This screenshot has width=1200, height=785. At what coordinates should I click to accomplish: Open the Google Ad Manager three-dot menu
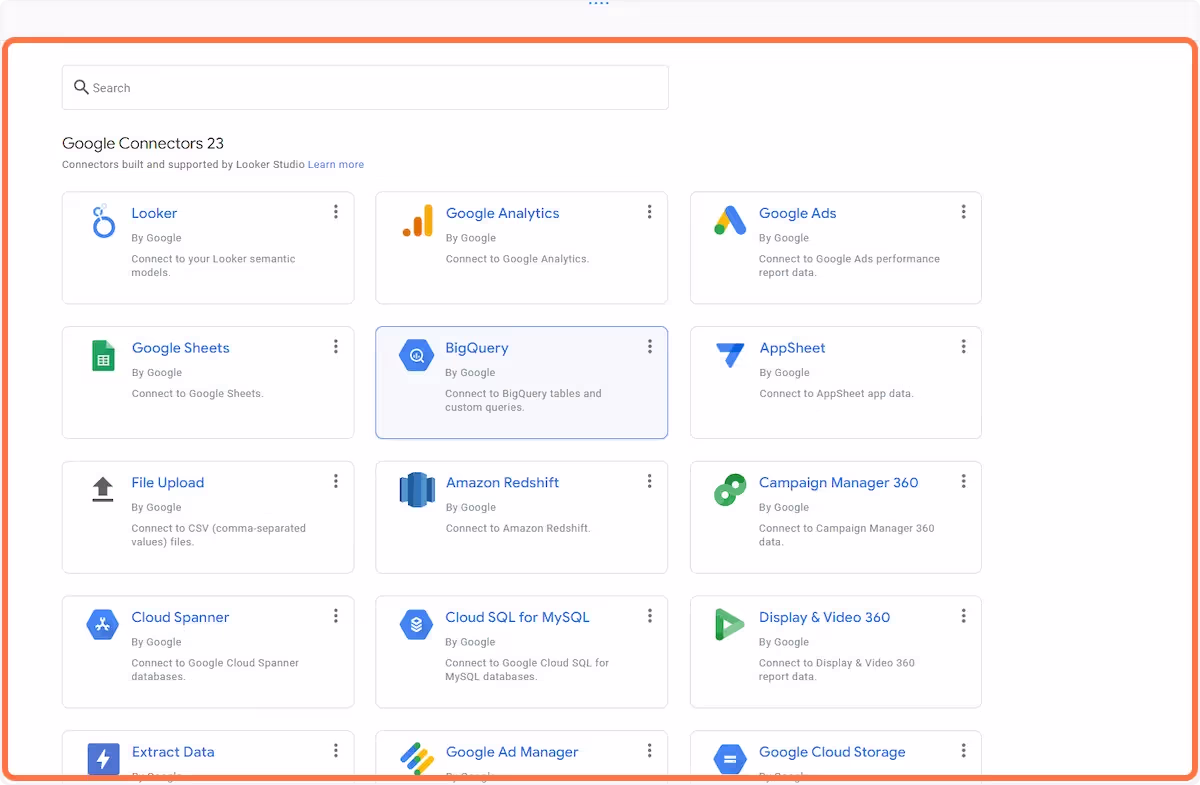coord(649,751)
